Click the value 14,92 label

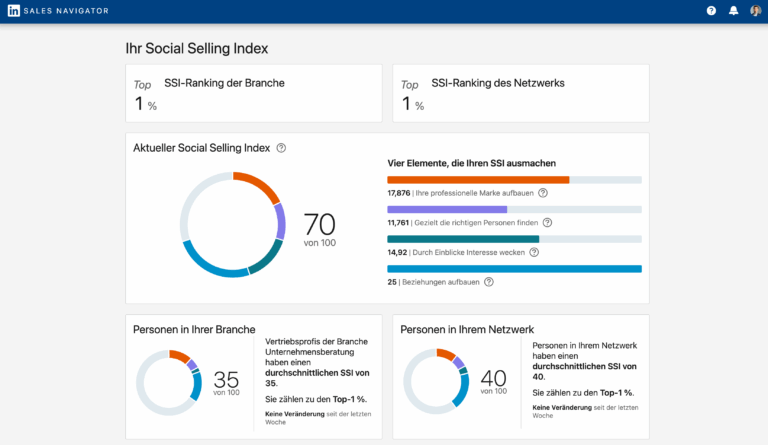pyautogui.click(x=397, y=253)
